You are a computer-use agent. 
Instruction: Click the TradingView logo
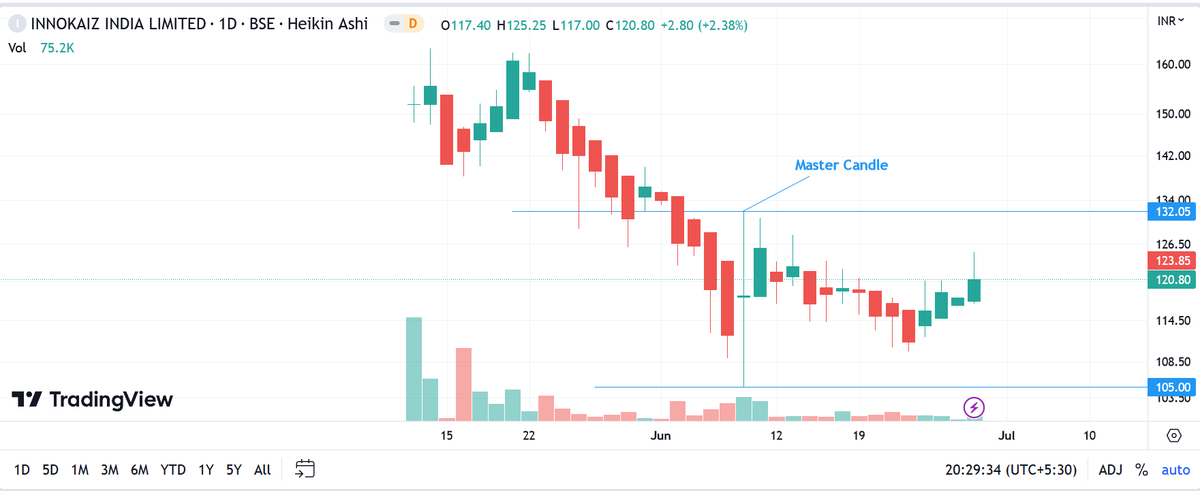92,399
